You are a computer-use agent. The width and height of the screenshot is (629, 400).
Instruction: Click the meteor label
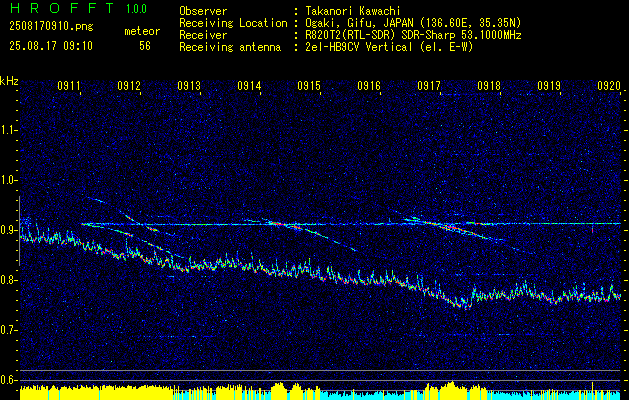tap(142, 31)
